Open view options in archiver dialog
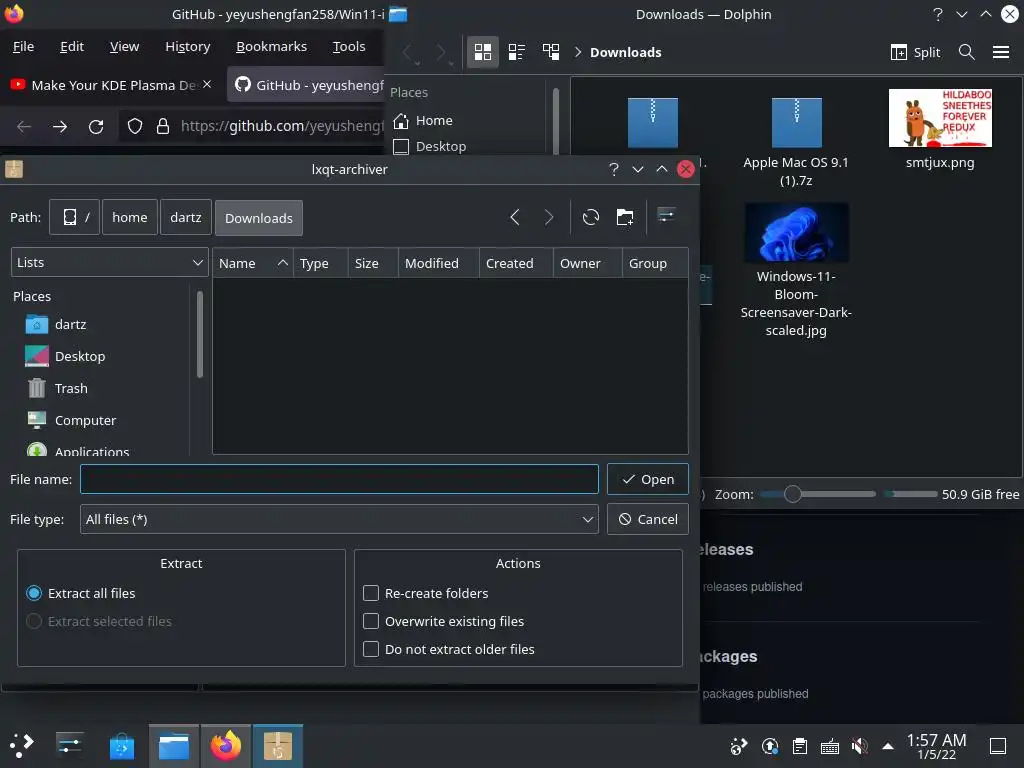Viewport: 1024px width, 768px height. pyautogui.click(x=666, y=216)
